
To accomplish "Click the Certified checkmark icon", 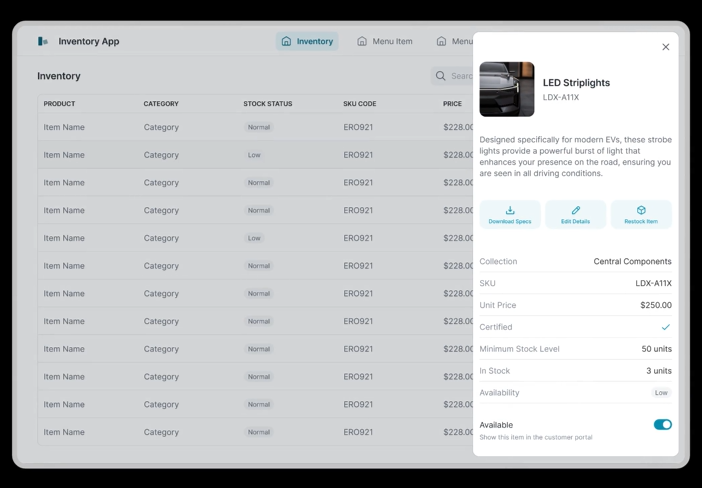I will [665, 327].
